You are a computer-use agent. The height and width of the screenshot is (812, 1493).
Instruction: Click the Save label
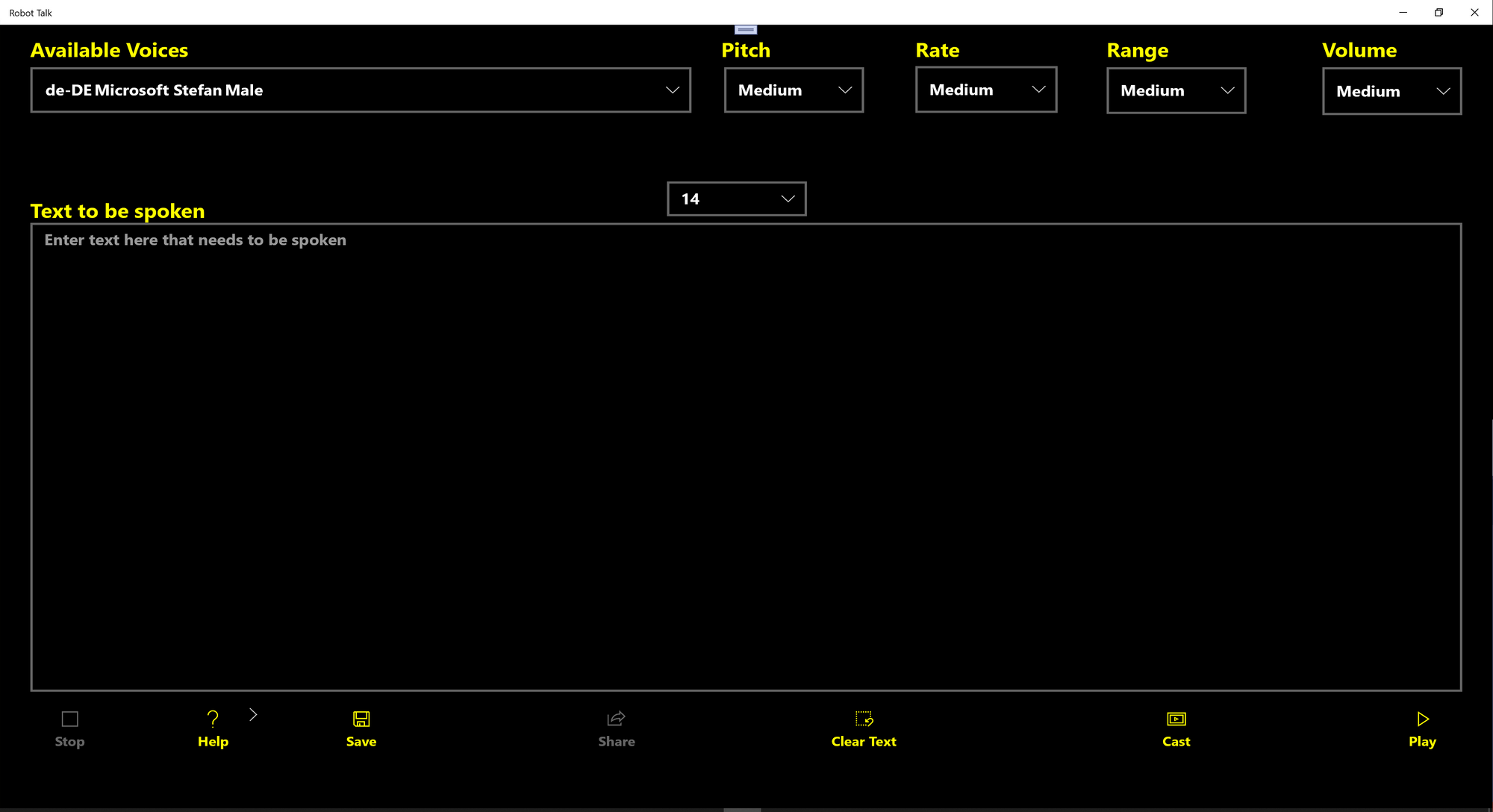point(361,742)
